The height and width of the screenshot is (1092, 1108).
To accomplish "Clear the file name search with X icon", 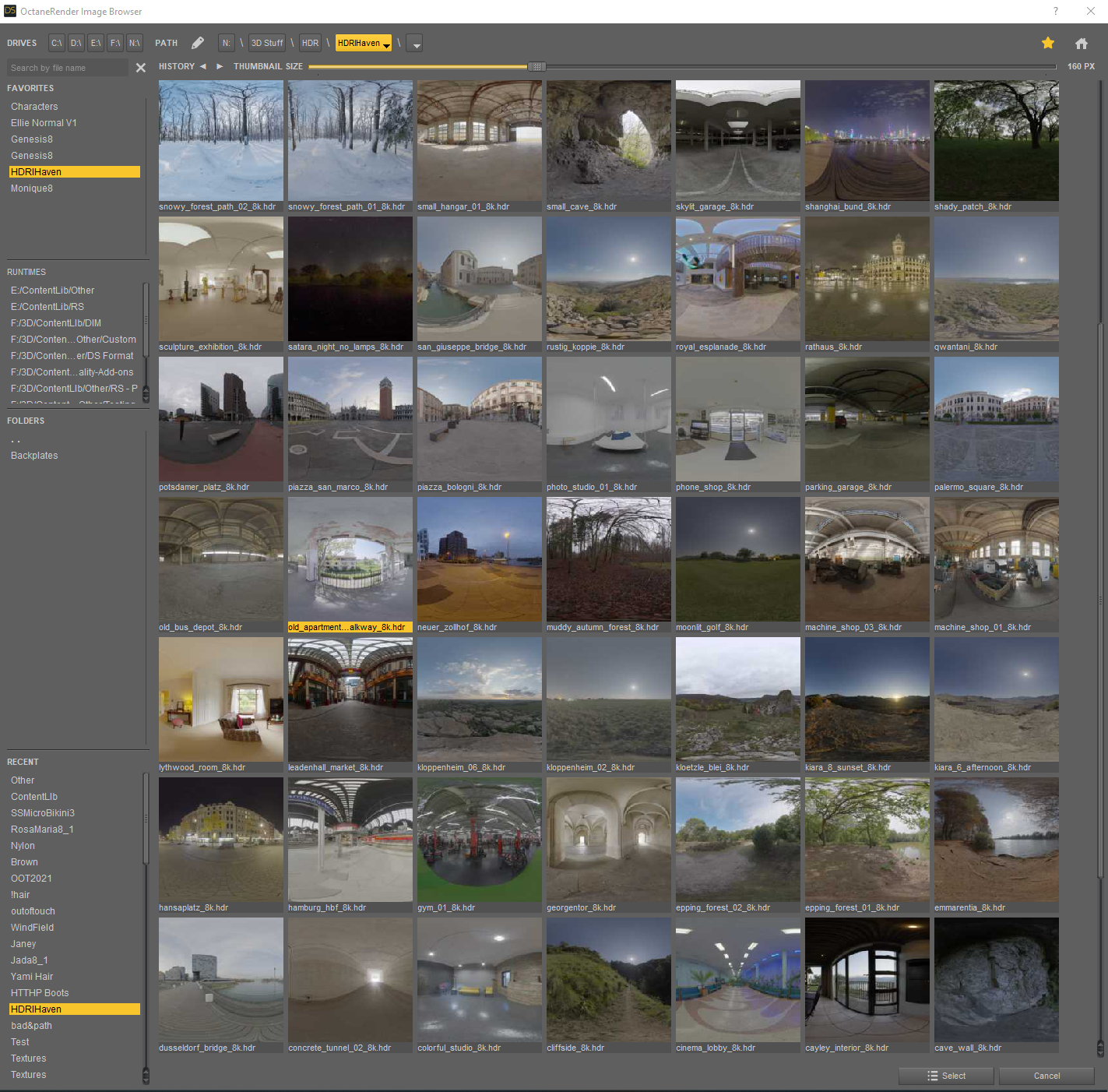I will point(141,68).
